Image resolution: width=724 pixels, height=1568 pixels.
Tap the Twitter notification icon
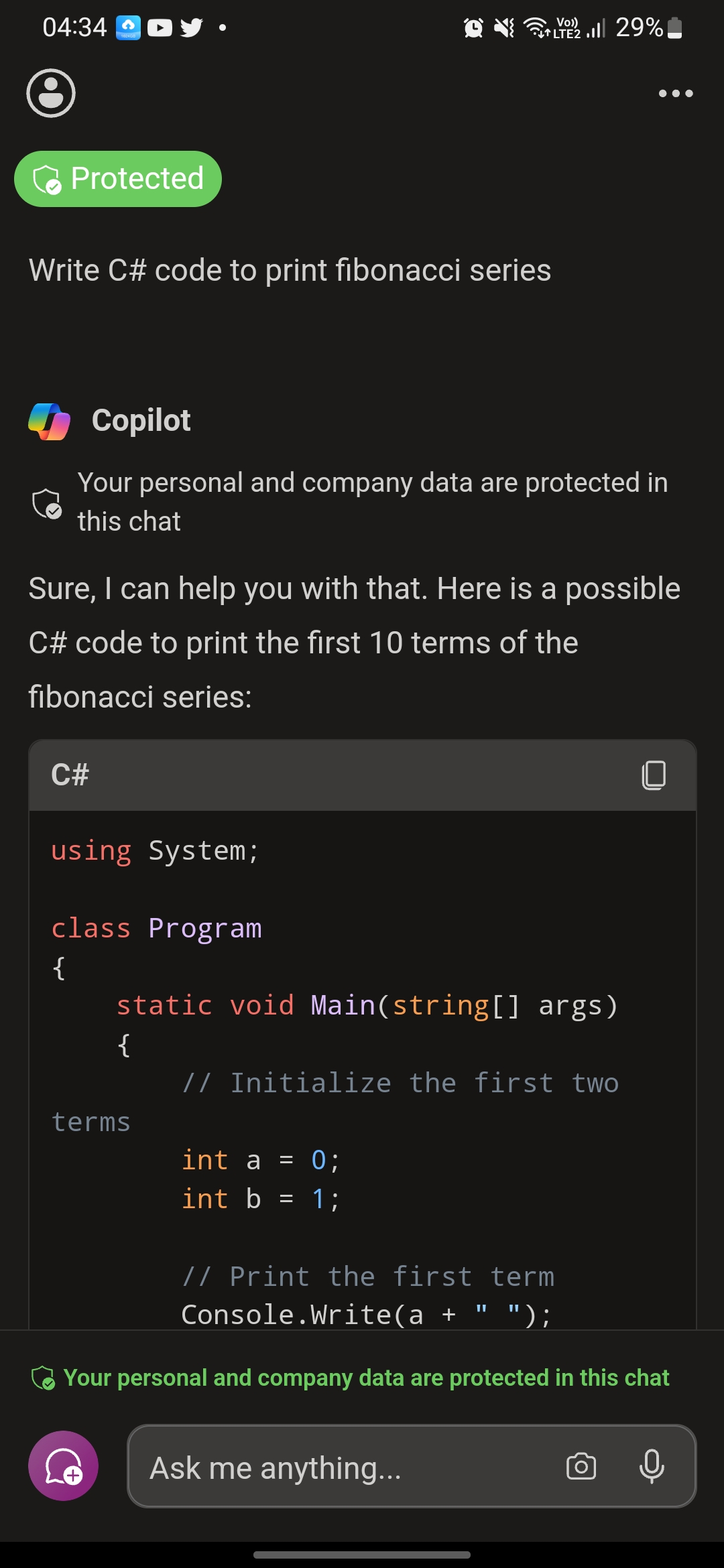coord(191,27)
